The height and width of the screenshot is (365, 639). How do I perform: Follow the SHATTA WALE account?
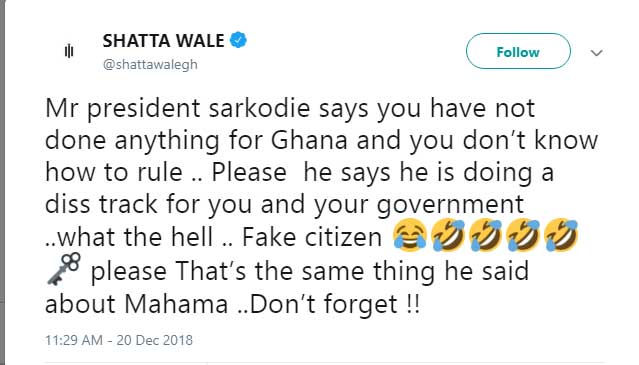(x=518, y=51)
